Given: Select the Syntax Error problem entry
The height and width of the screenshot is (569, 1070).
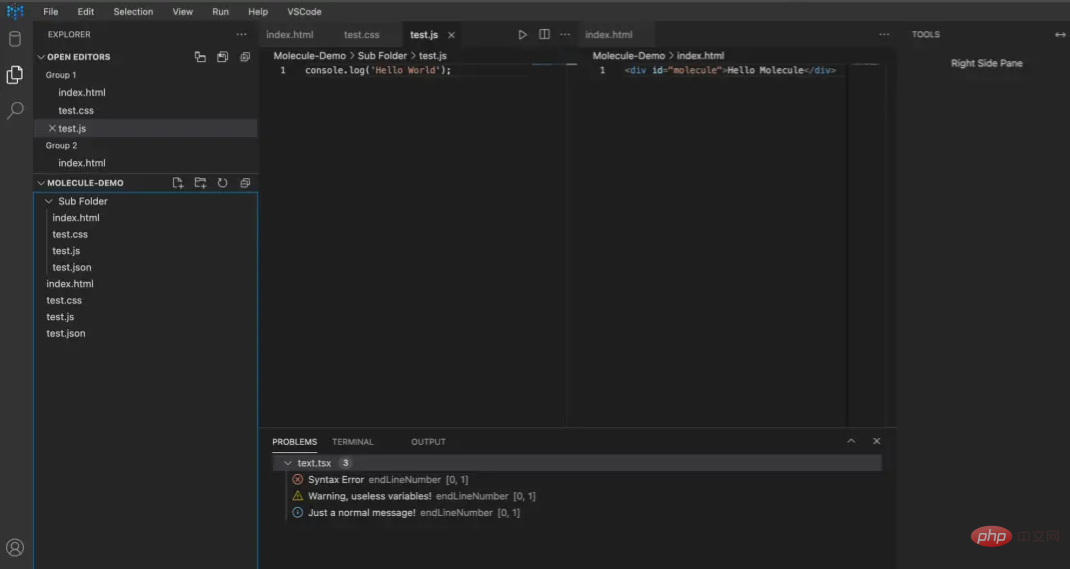Looking at the screenshot, I should [x=336, y=480].
